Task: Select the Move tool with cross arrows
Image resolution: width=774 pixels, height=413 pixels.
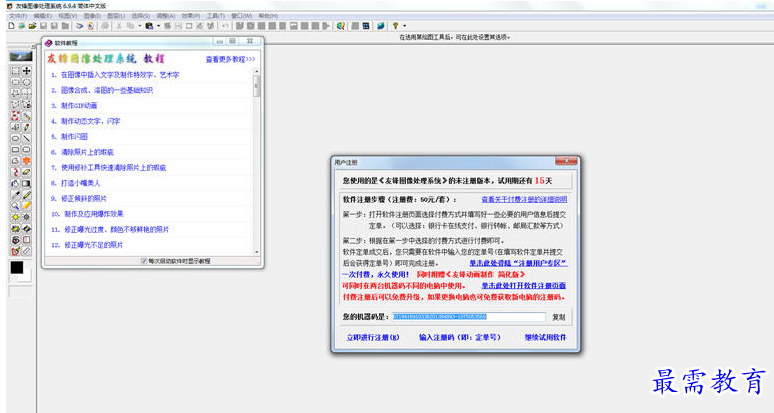Action: tap(26, 71)
